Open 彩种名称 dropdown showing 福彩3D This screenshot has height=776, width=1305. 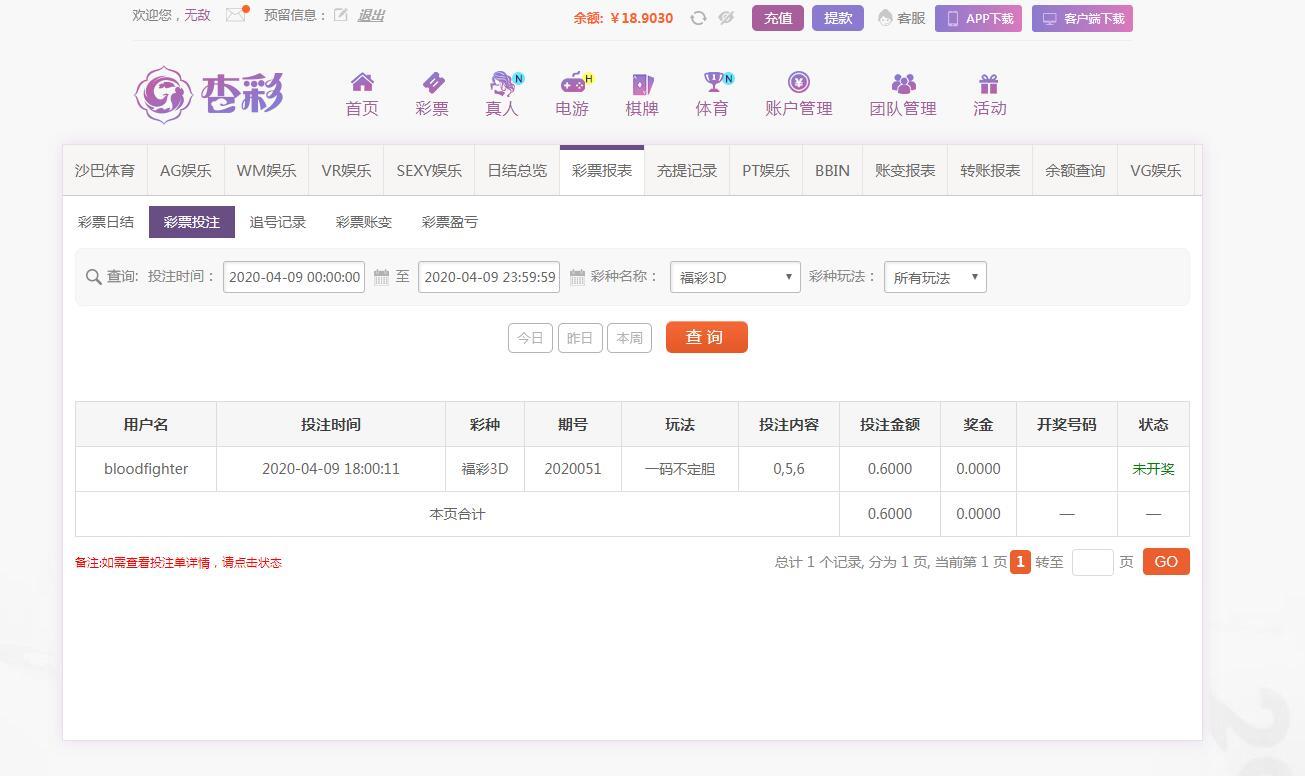[735, 277]
